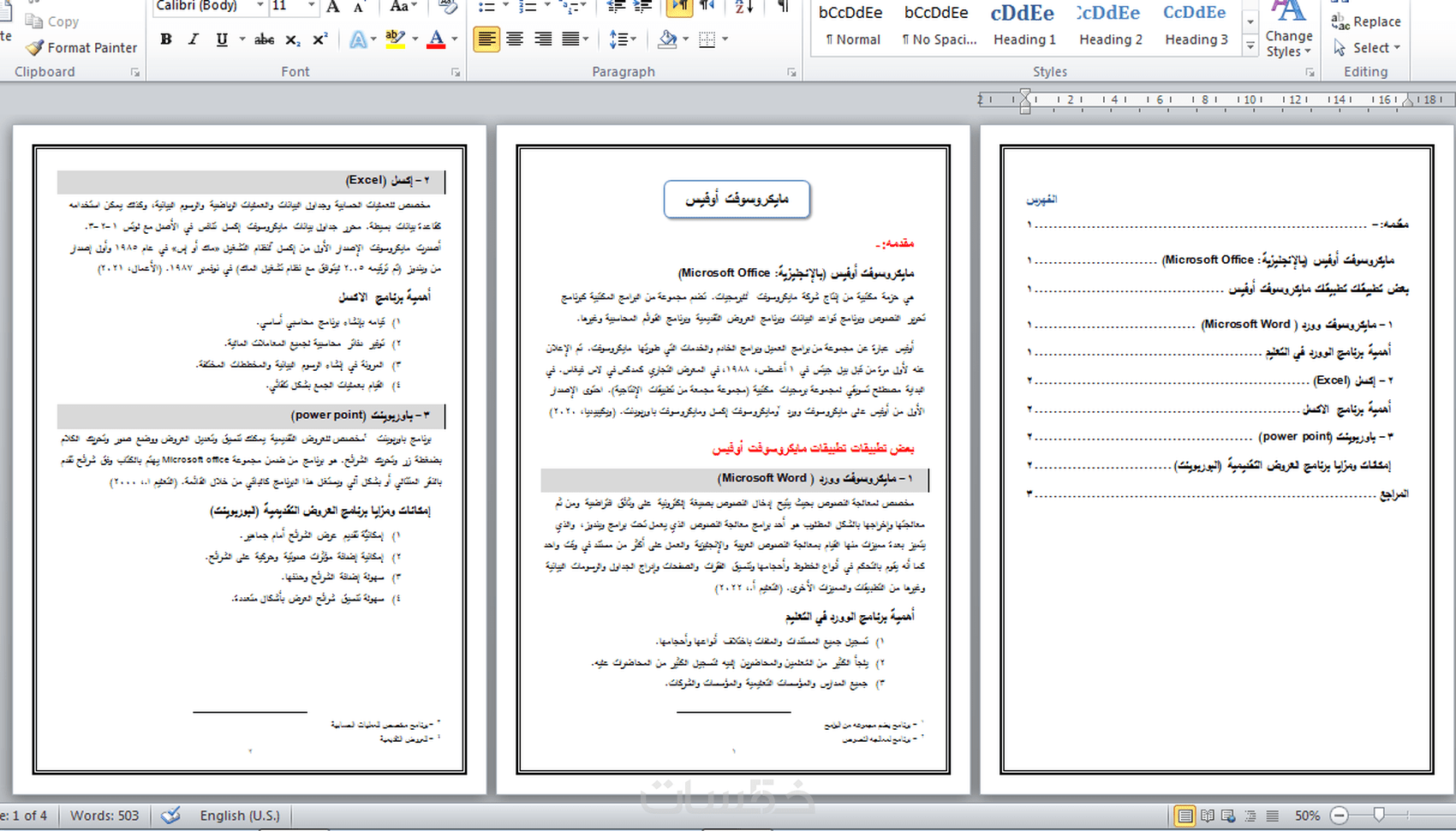Open the Clipboard pane launcher
This screenshot has height=831, width=1456.
tap(135, 73)
